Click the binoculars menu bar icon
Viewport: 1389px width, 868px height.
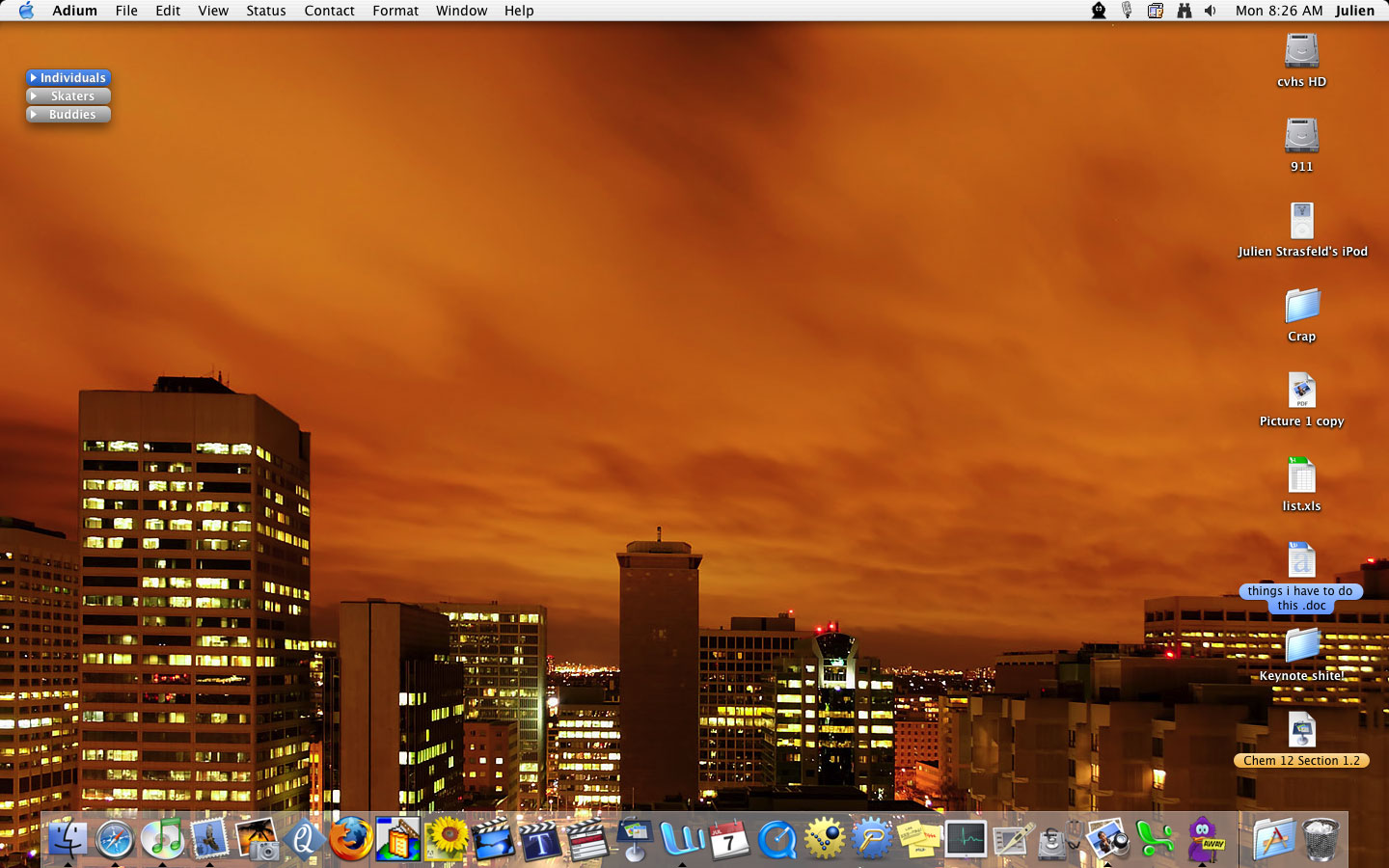click(1184, 11)
